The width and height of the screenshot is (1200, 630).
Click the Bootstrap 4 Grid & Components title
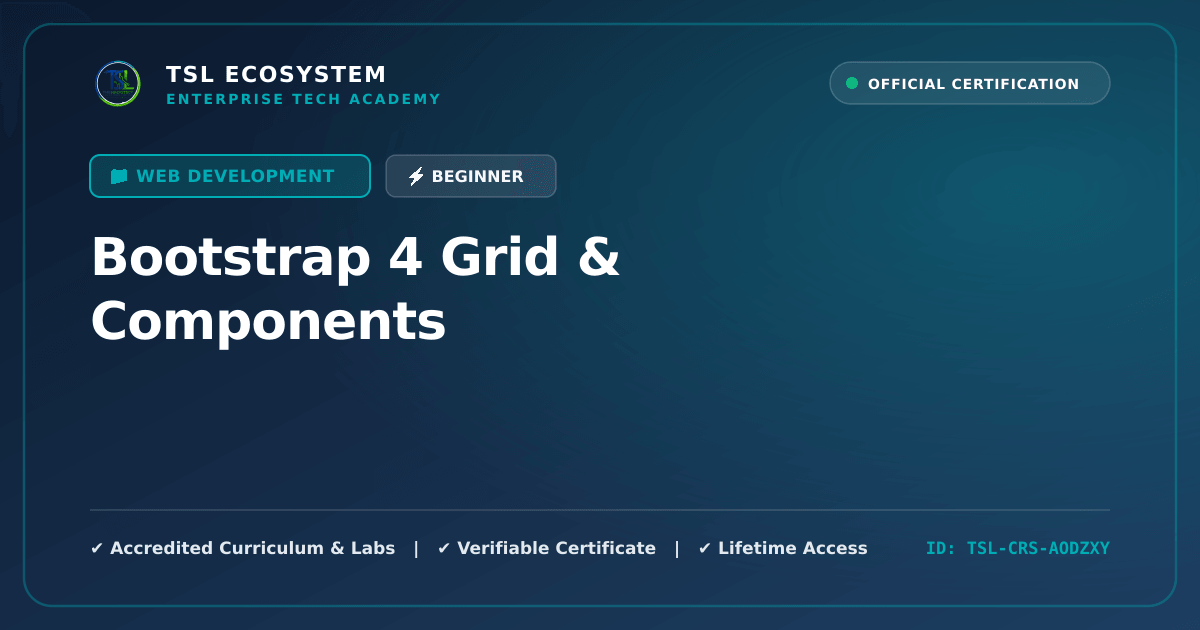(355, 290)
